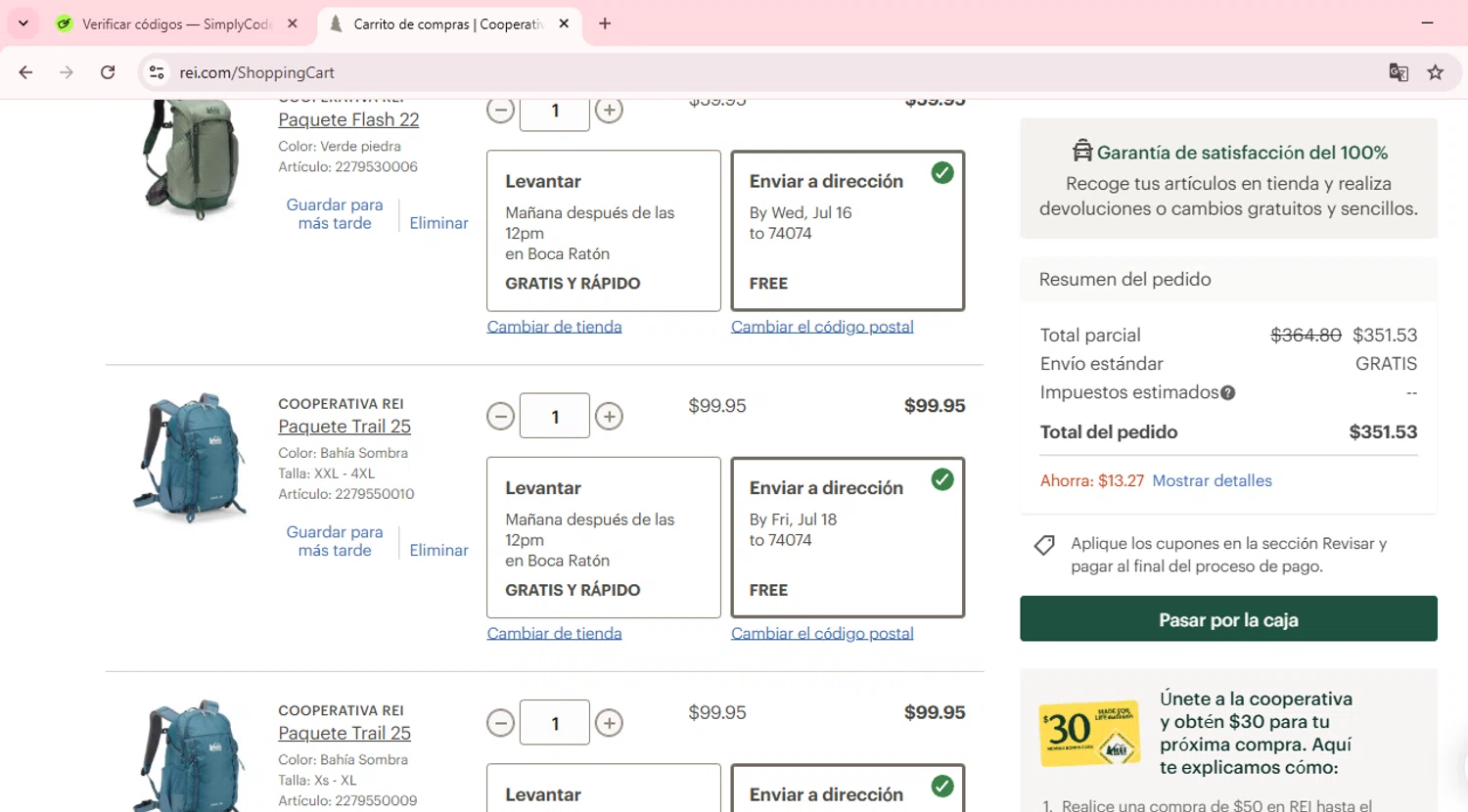Change postal code under Paquete Flash 22
Viewport: 1468px width, 812px height.
tap(822, 327)
